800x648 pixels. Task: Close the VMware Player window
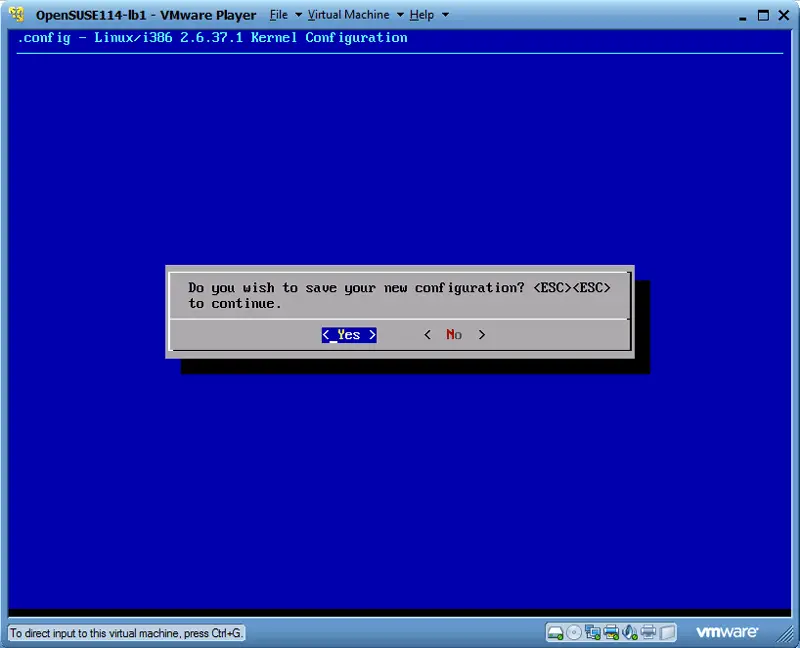tap(784, 15)
